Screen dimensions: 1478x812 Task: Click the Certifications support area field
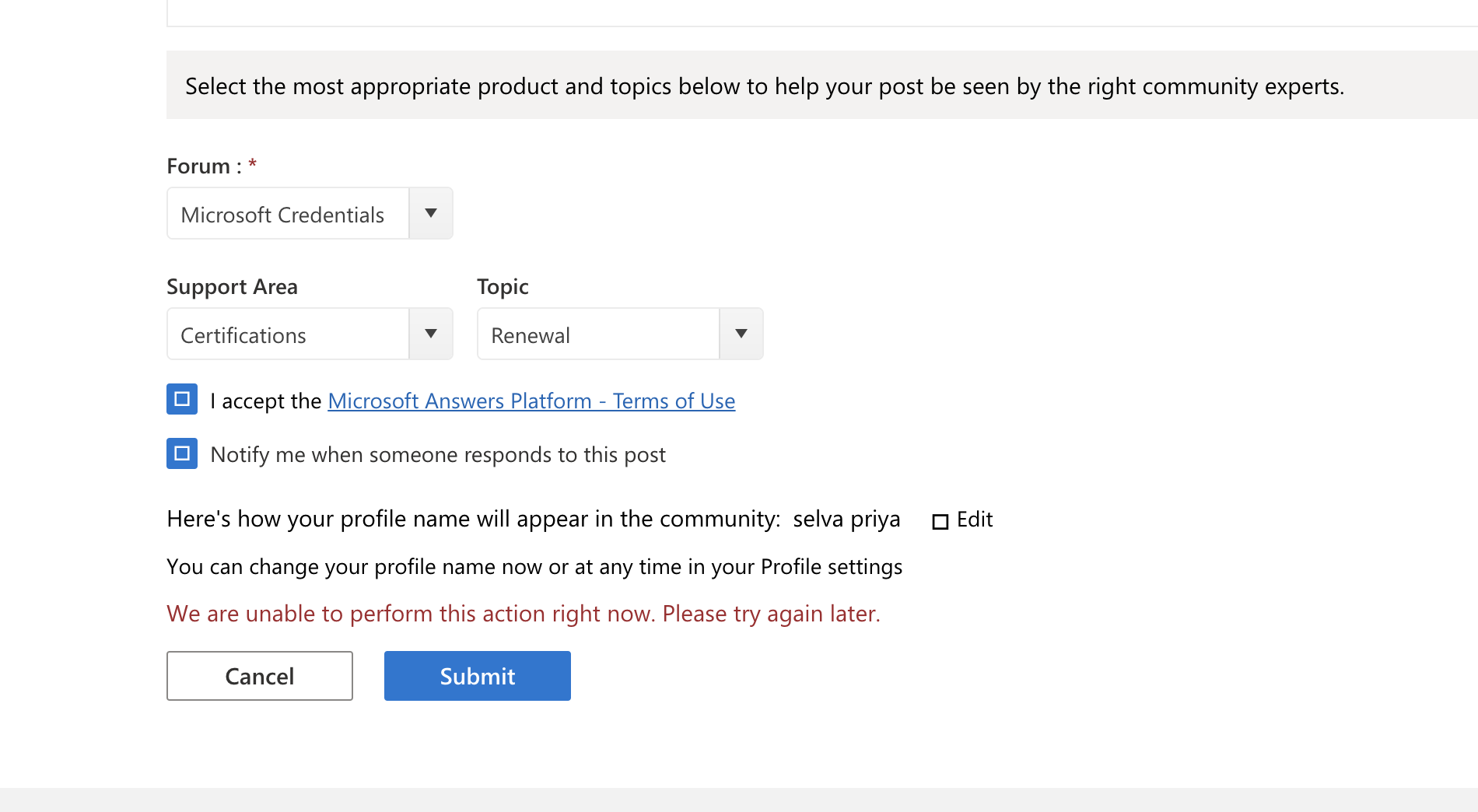click(288, 334)
